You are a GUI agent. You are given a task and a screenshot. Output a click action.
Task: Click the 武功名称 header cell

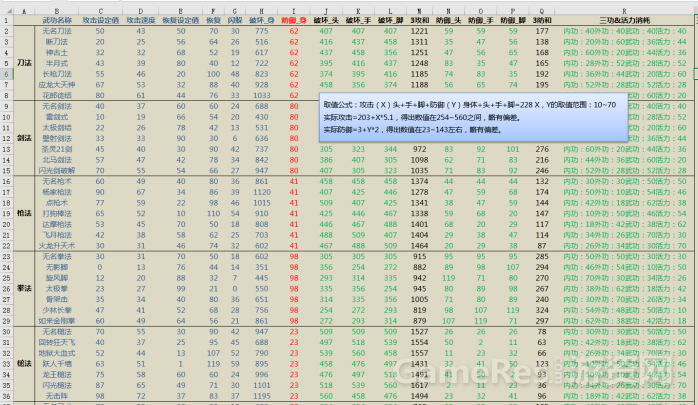[57, 20]
